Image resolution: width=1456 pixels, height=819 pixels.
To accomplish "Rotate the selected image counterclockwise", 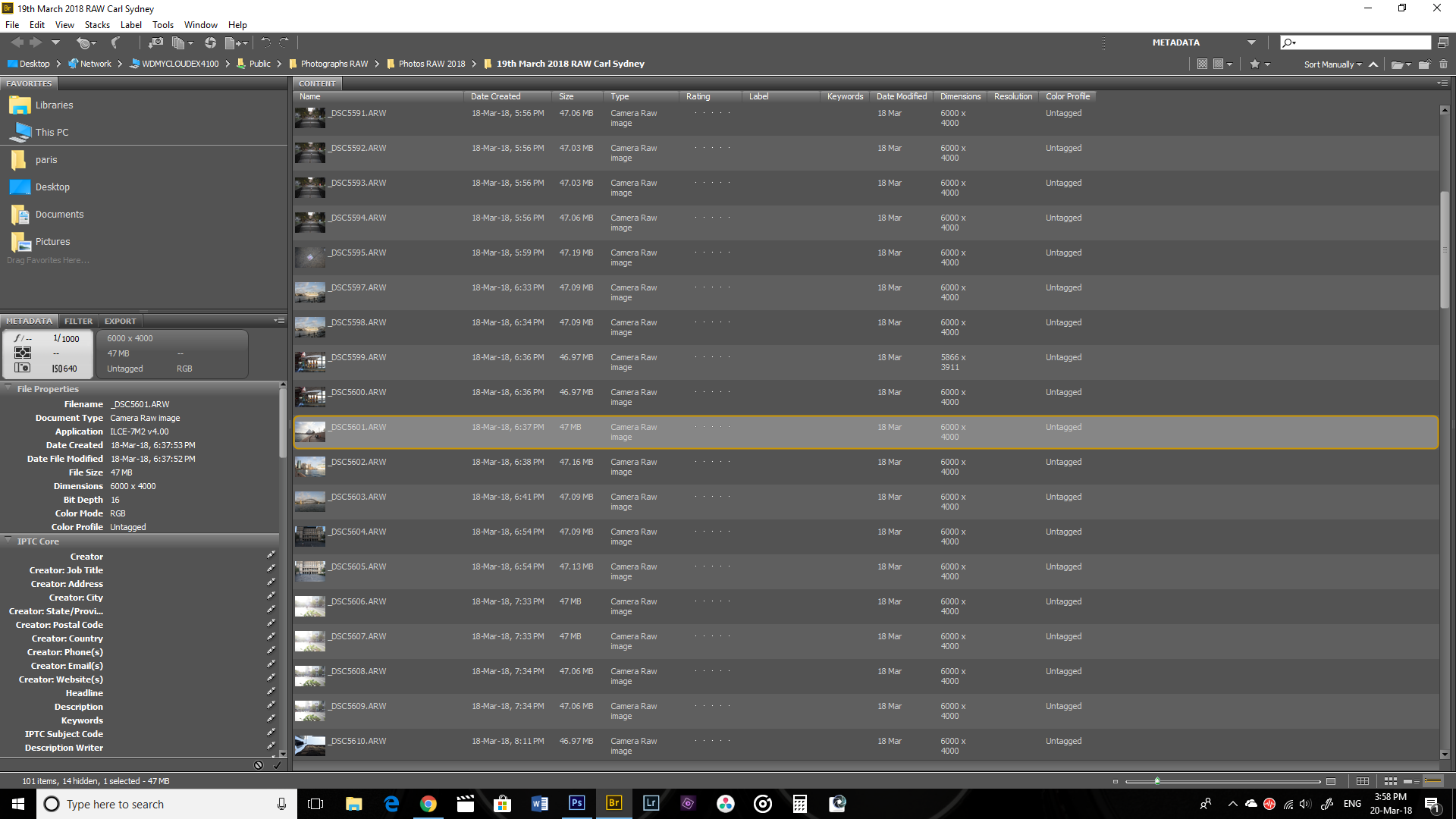I will (265, 42).
